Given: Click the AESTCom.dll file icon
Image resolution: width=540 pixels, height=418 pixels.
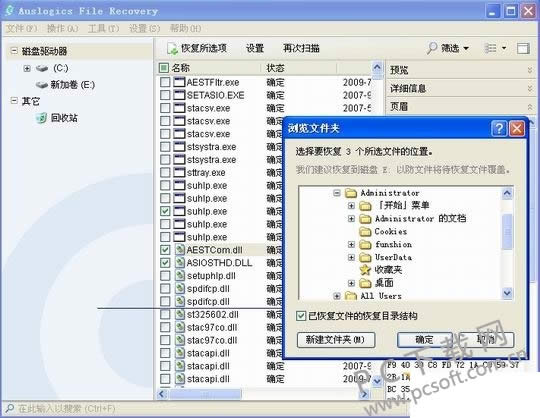Looking at the screenshot, I should pyautogui.click(x=179, y=250).
